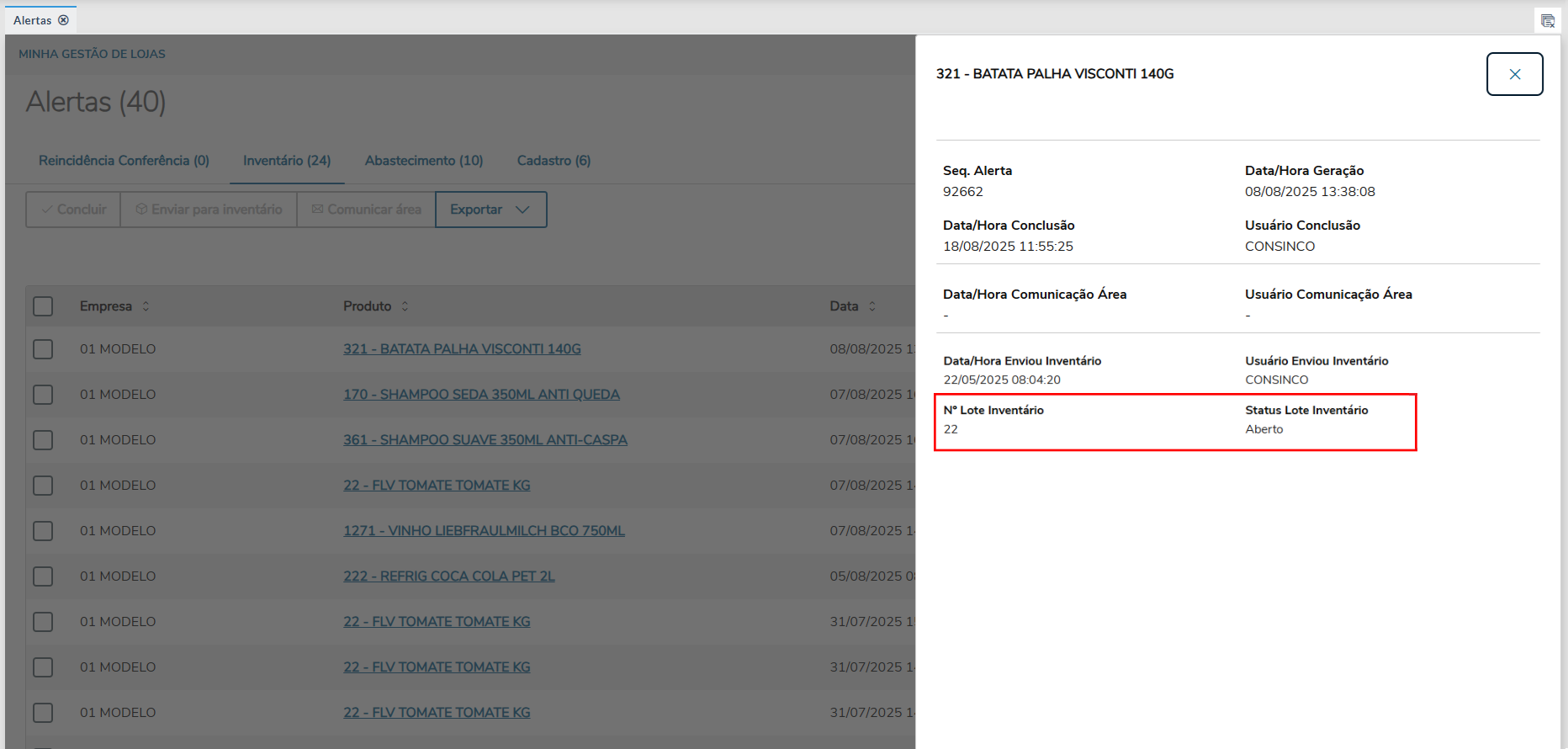Click the generation date 08/08/2025 13:38:08
The height and width of the screenshot is (749, 1568).
point(1310,192)
